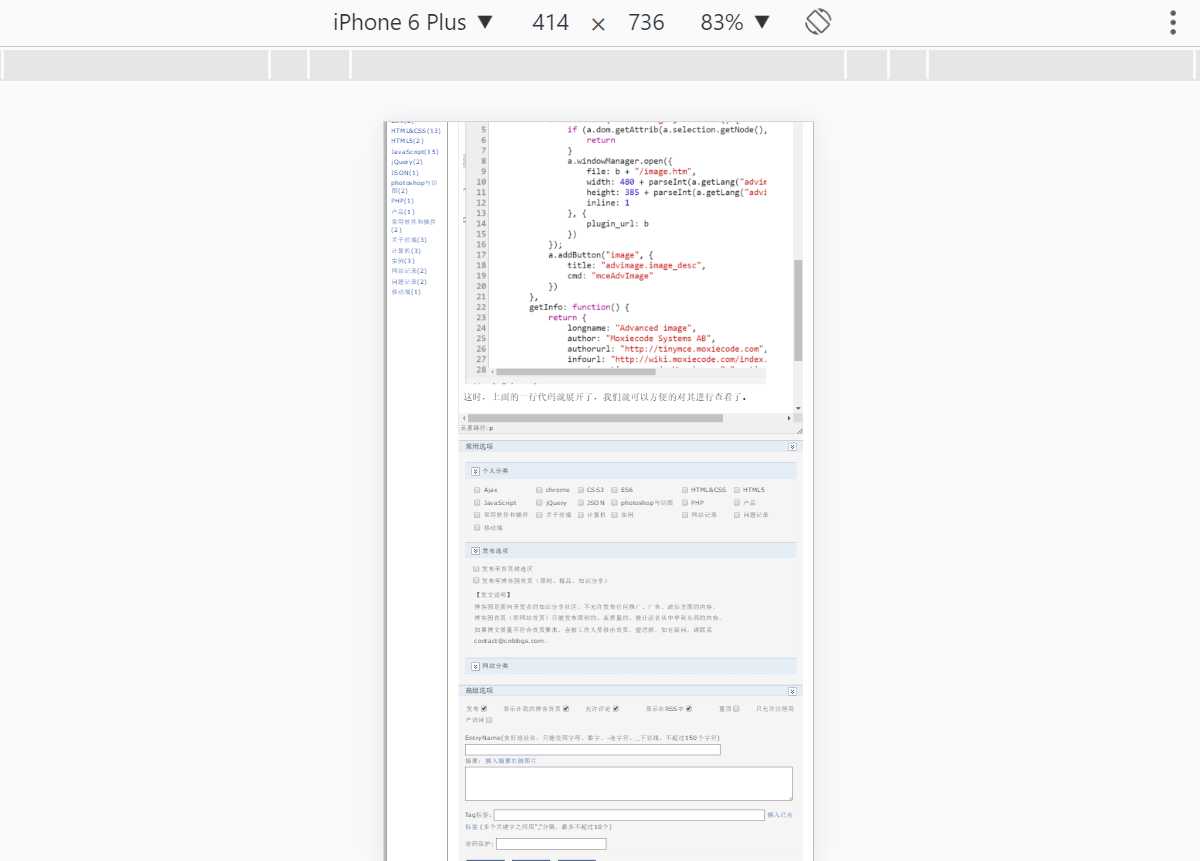Screen dimensions: 1200x861
Task: Open JavaScript(15) category link in sidebar
Action: click(415, 151)
